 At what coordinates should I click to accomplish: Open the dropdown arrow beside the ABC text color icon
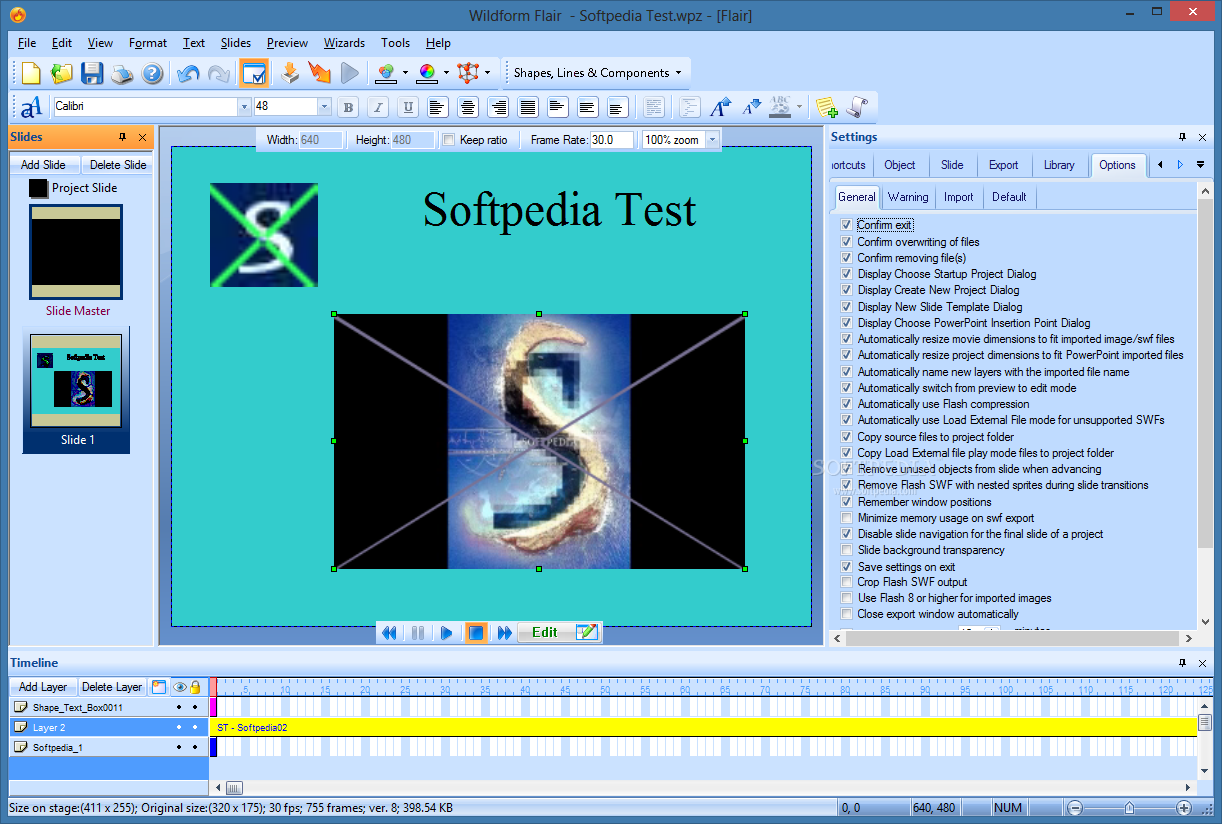(799, 107)
